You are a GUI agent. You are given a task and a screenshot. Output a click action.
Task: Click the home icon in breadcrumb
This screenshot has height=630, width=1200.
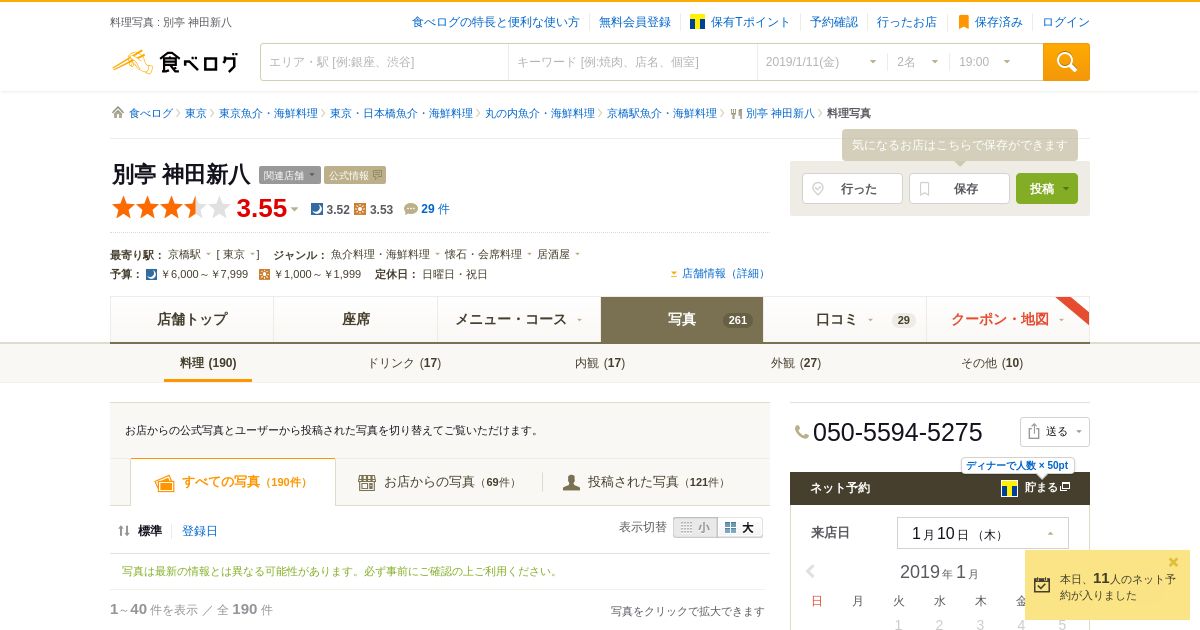118,113
